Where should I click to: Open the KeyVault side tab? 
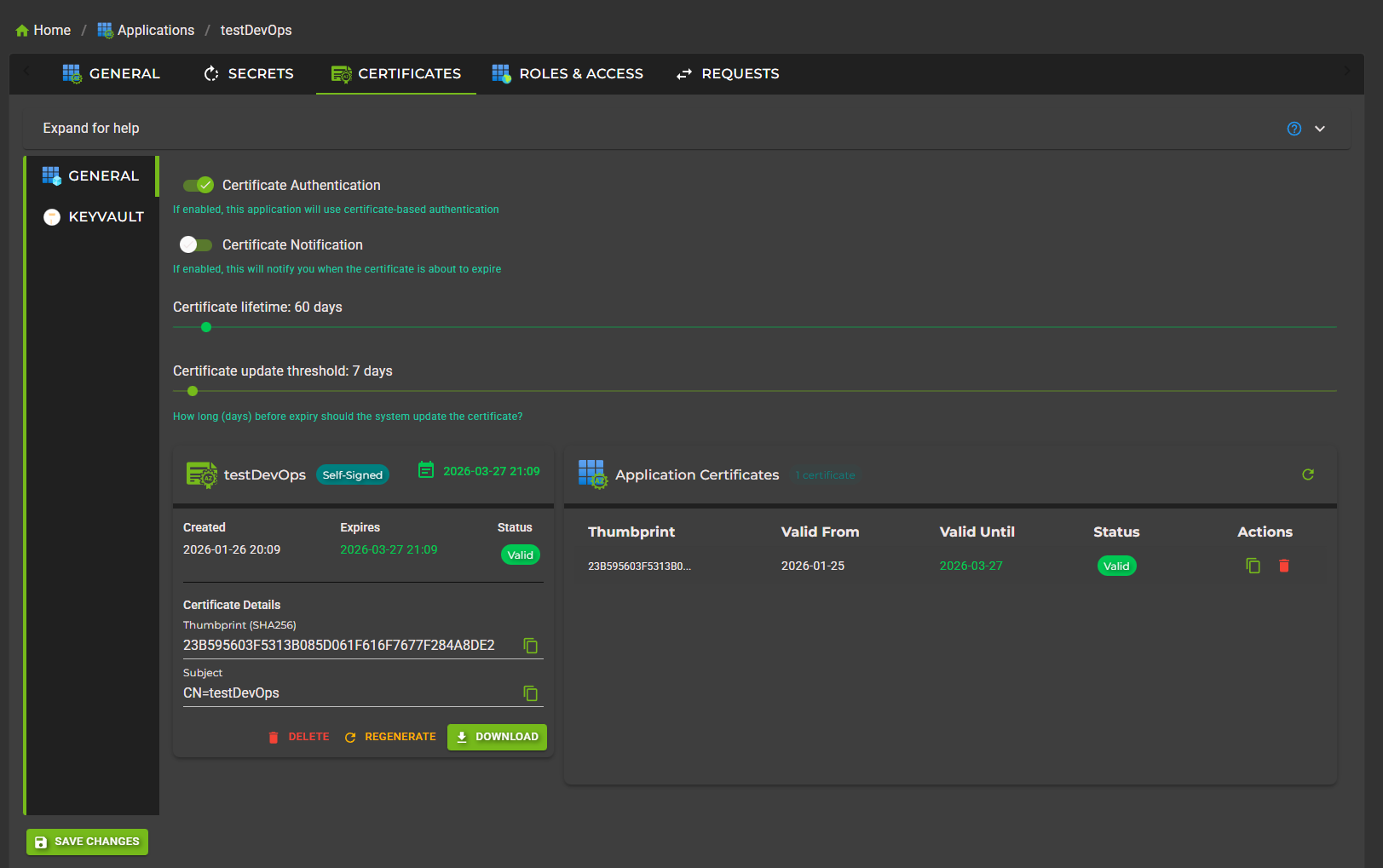pos(93,216)
